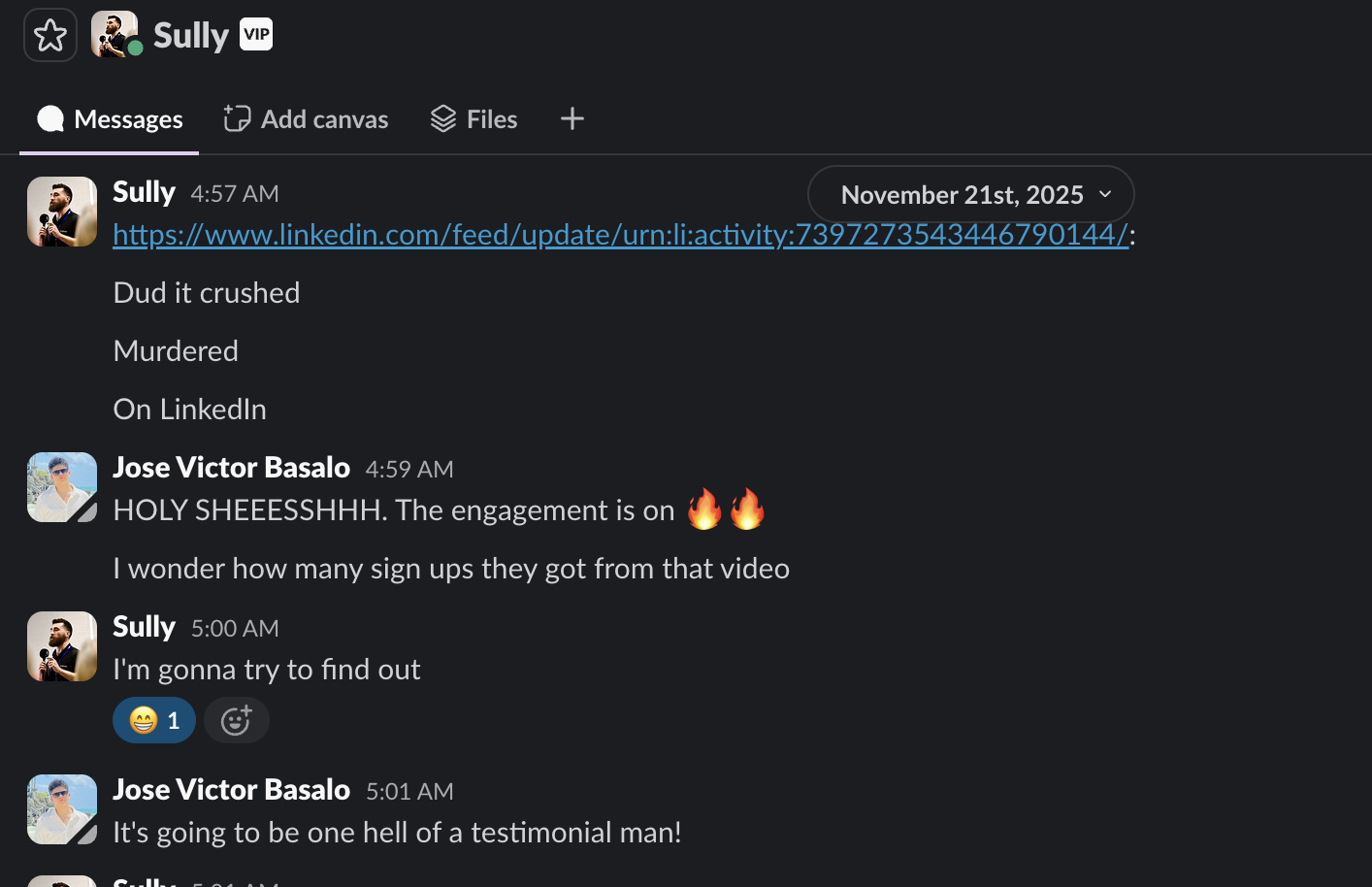Click the plus icon to add a new tab

[572, 118]
